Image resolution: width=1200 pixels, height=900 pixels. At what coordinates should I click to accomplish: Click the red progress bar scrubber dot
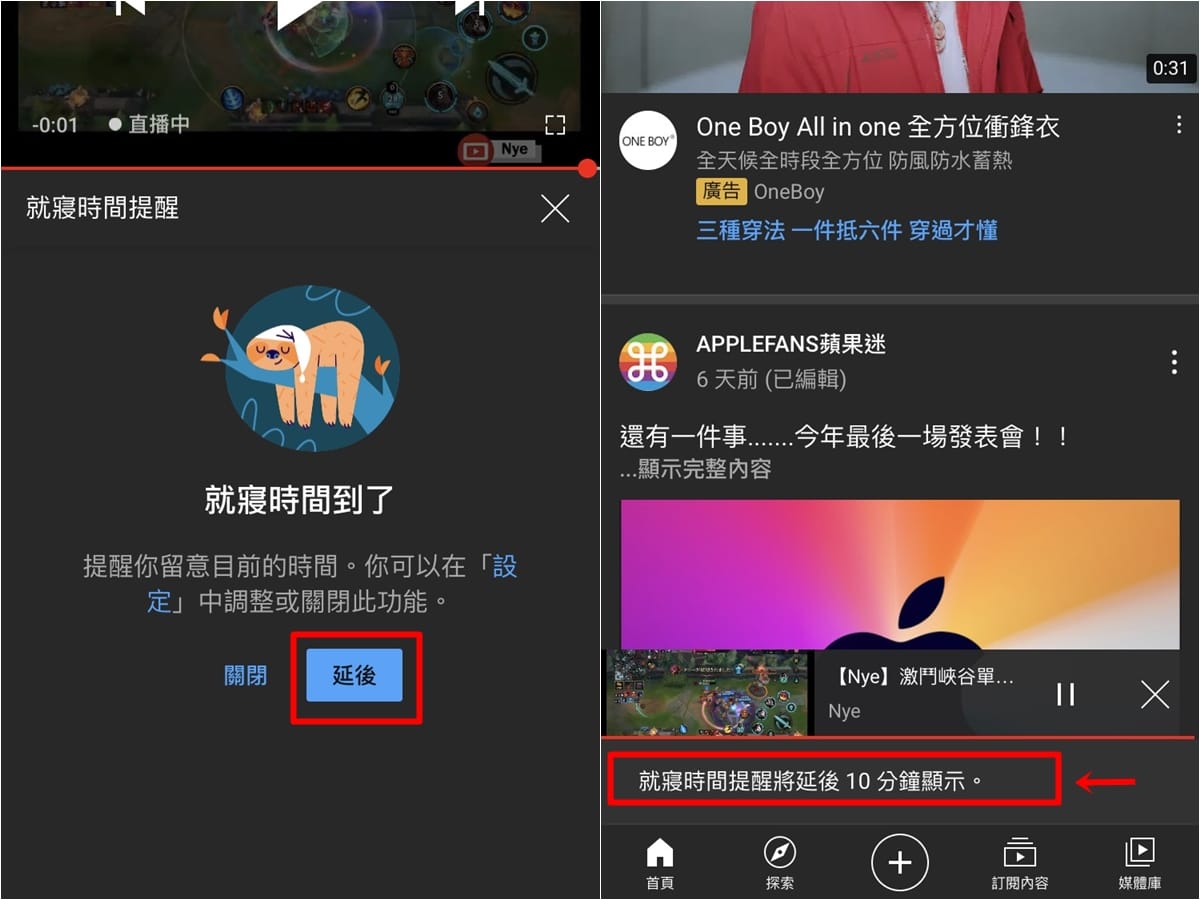(x=587, y=168)
